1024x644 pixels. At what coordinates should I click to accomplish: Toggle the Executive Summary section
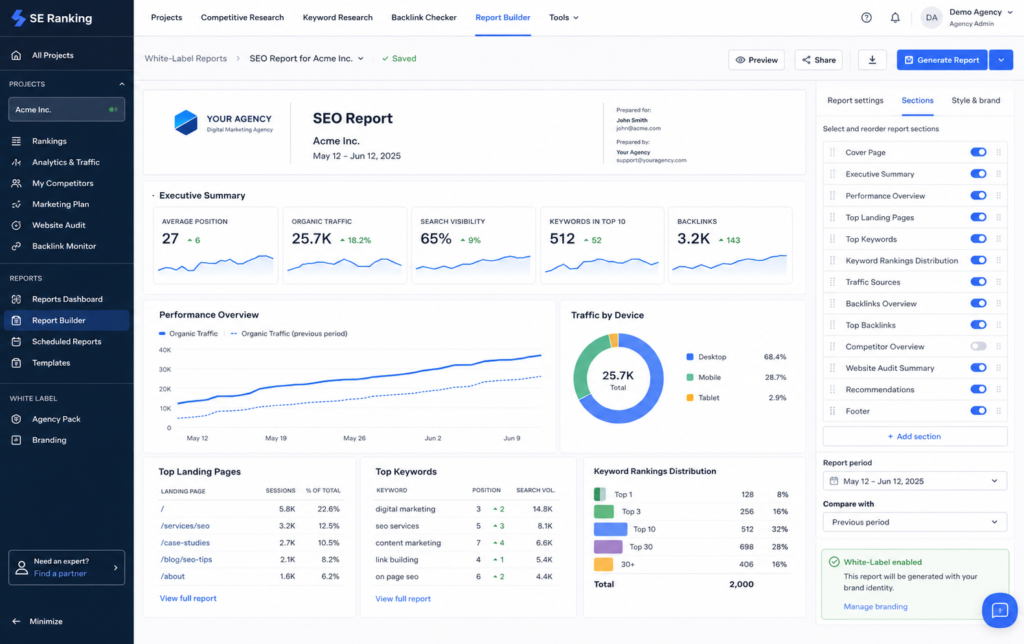[978, 174]
